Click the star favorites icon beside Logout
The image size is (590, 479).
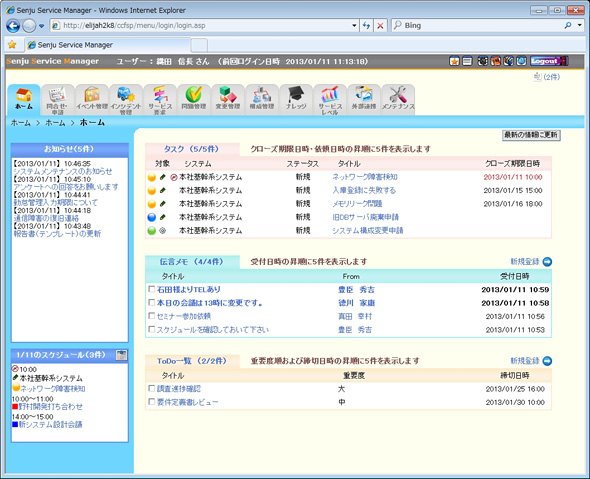pos(454,61)
